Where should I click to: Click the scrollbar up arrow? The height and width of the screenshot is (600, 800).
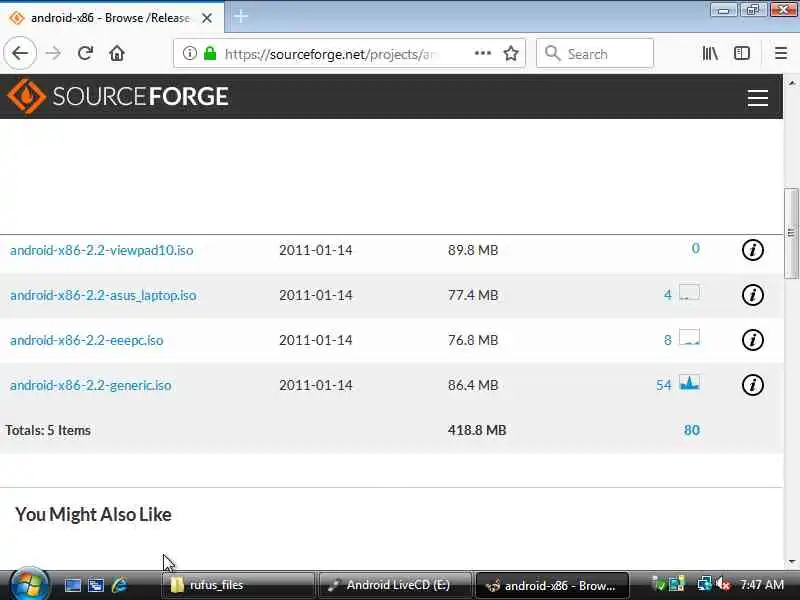click(791, 82)
